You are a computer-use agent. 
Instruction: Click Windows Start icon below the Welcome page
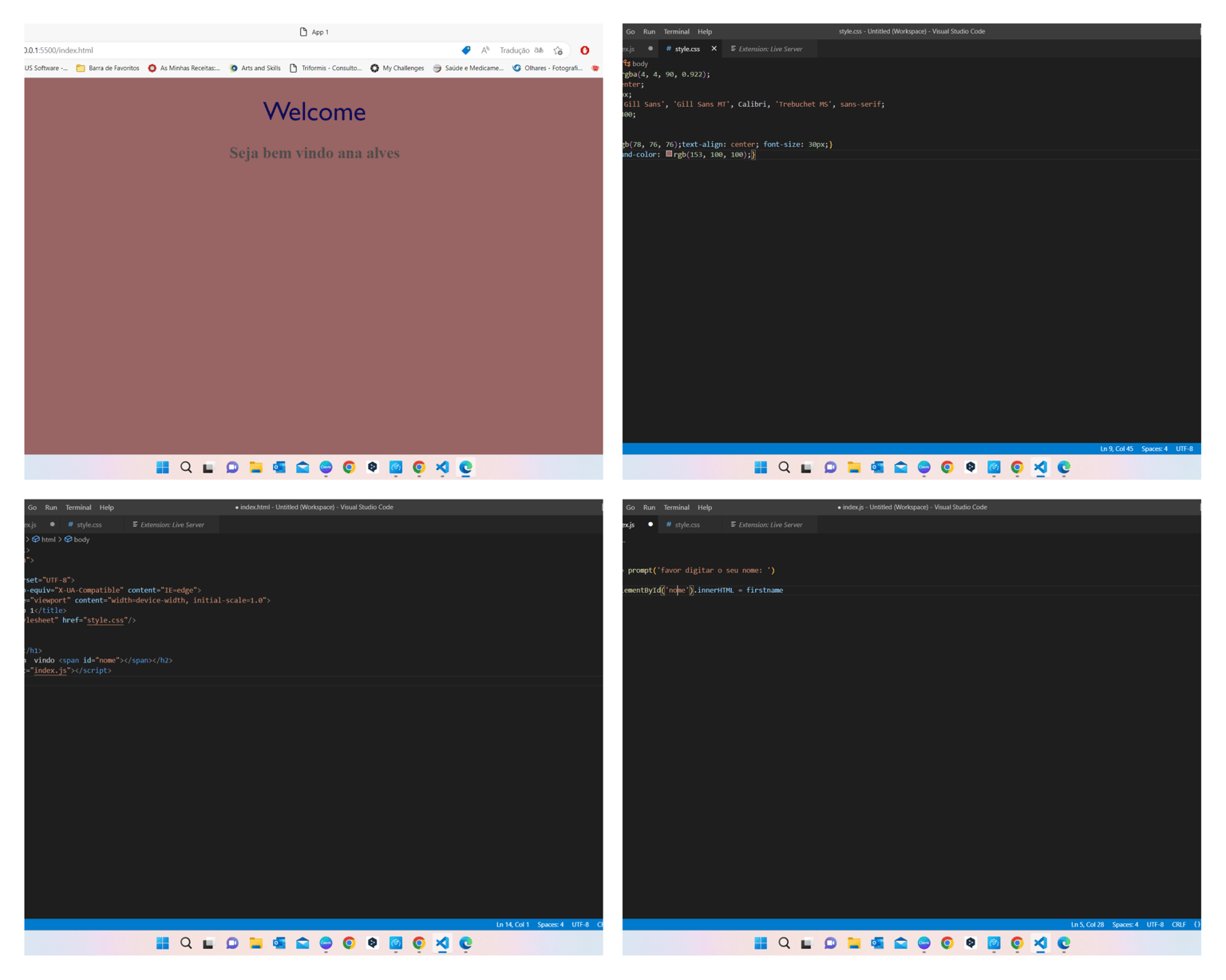pyautogui.click(x=163, y=468)
